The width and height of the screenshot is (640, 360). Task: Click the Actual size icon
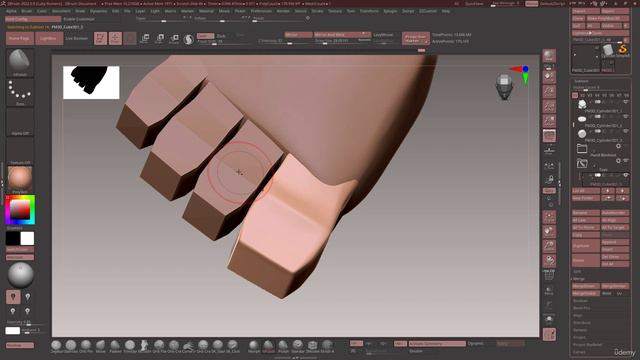549,107
